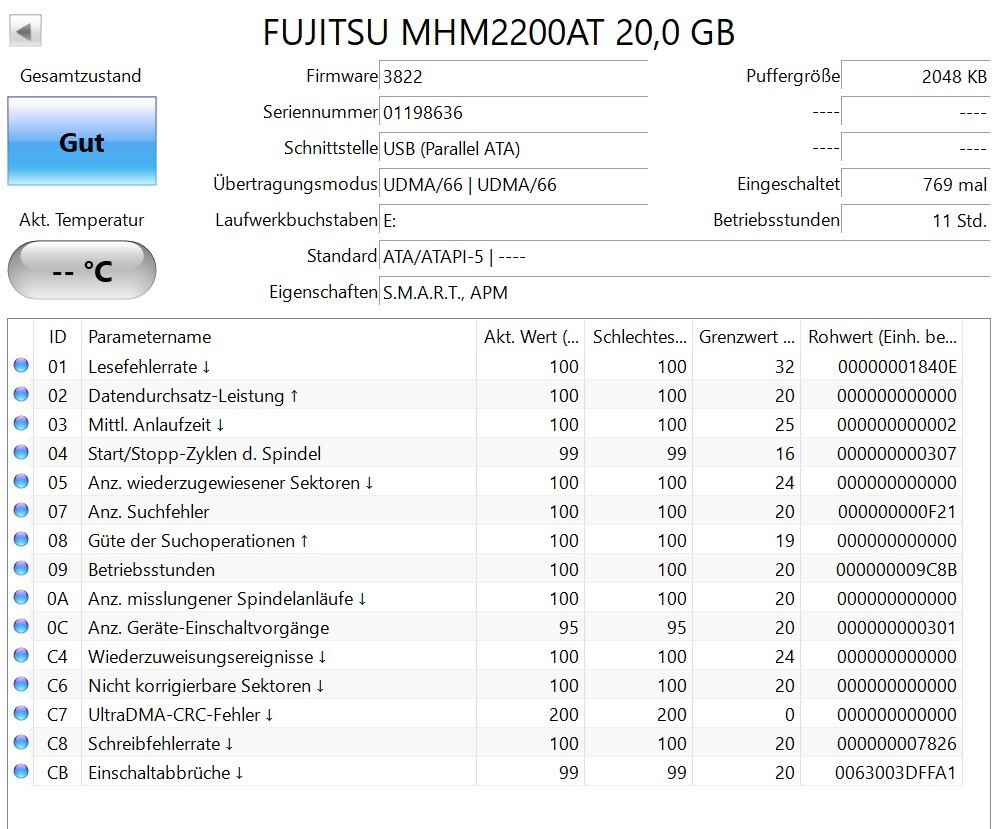Image resolution: width=999 pixels, height=829 pixels.
Task: Click status orb for Start/Stopp-Zyklen row
Action: (x=21, y=452)
